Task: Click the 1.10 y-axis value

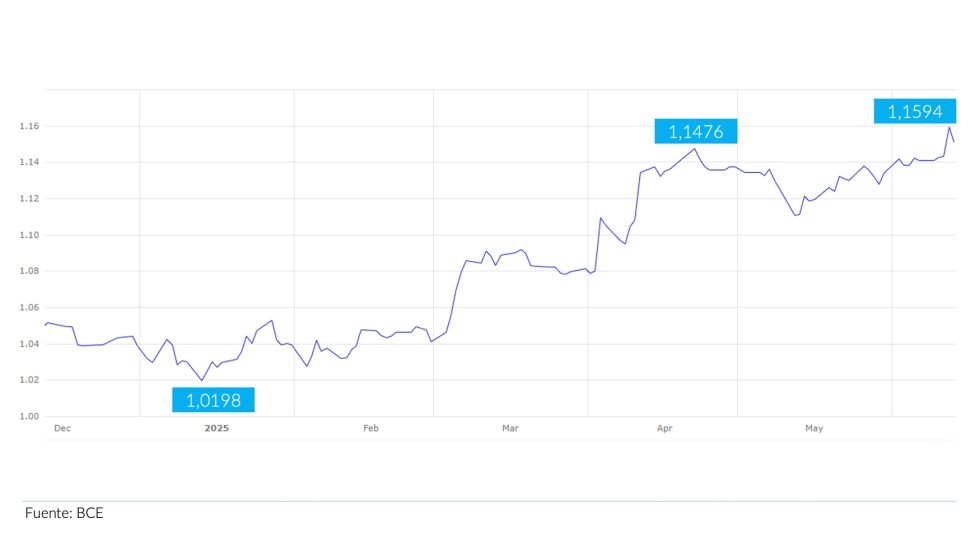Action: pyautogui.click(x=28, y=235)
